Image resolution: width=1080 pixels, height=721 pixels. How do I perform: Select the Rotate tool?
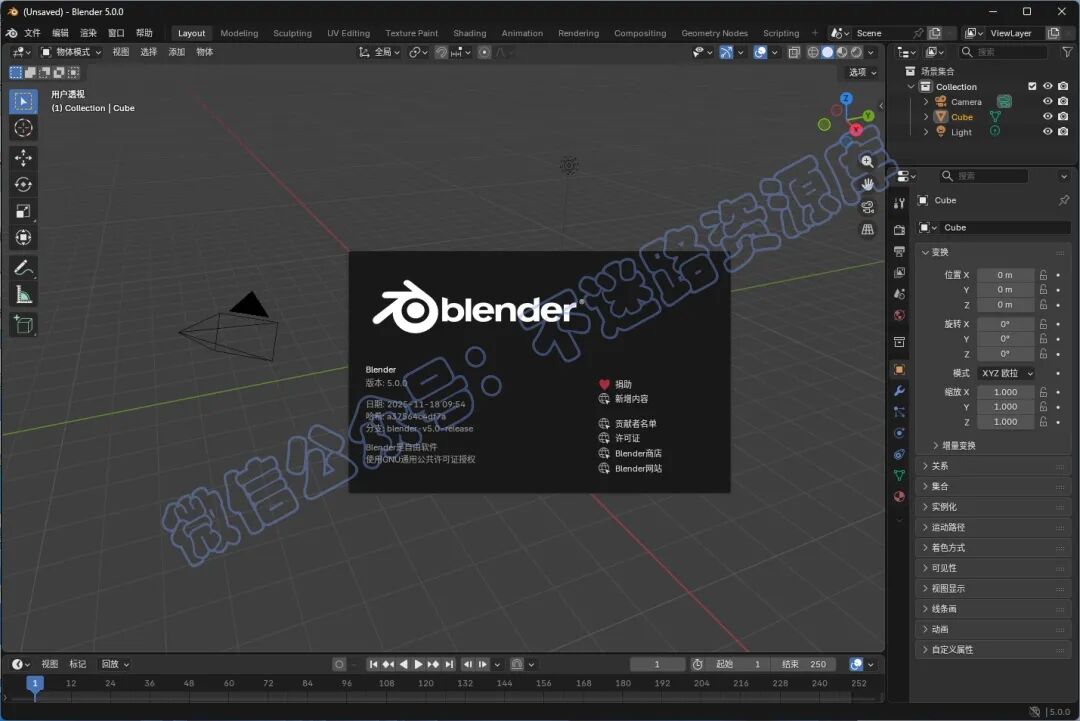tap(23, 185)
